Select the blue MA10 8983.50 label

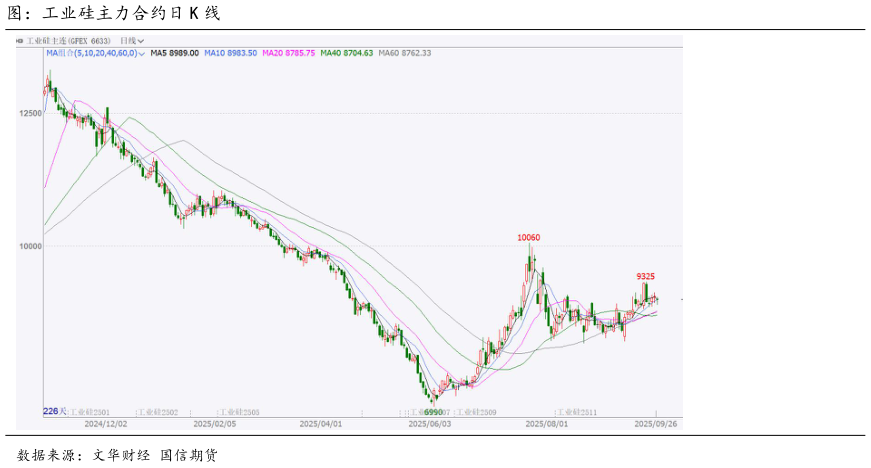tap(231, 52)
